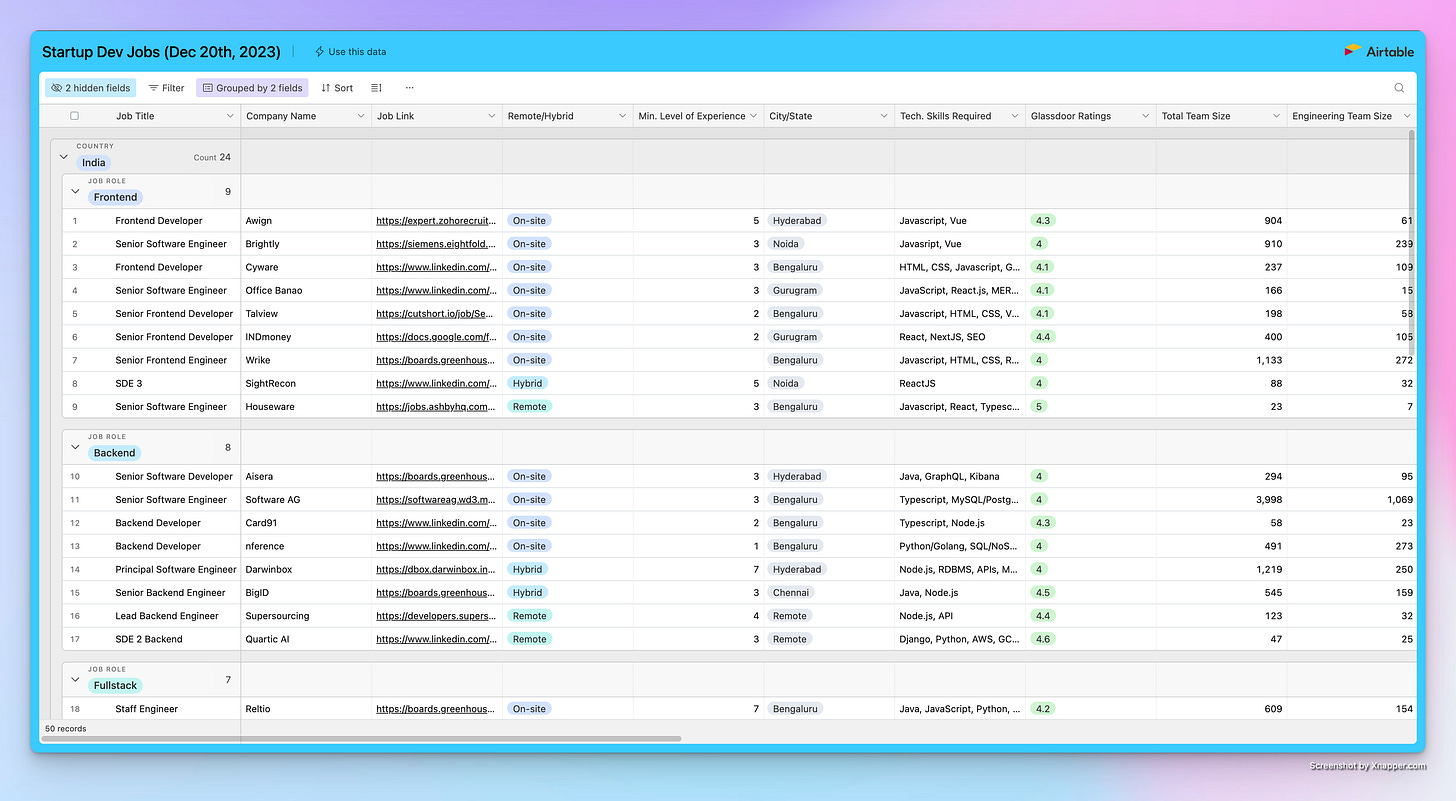Select the Wrike company cell
Viewport: 1456px width, 801px height.
pos(306,360)
